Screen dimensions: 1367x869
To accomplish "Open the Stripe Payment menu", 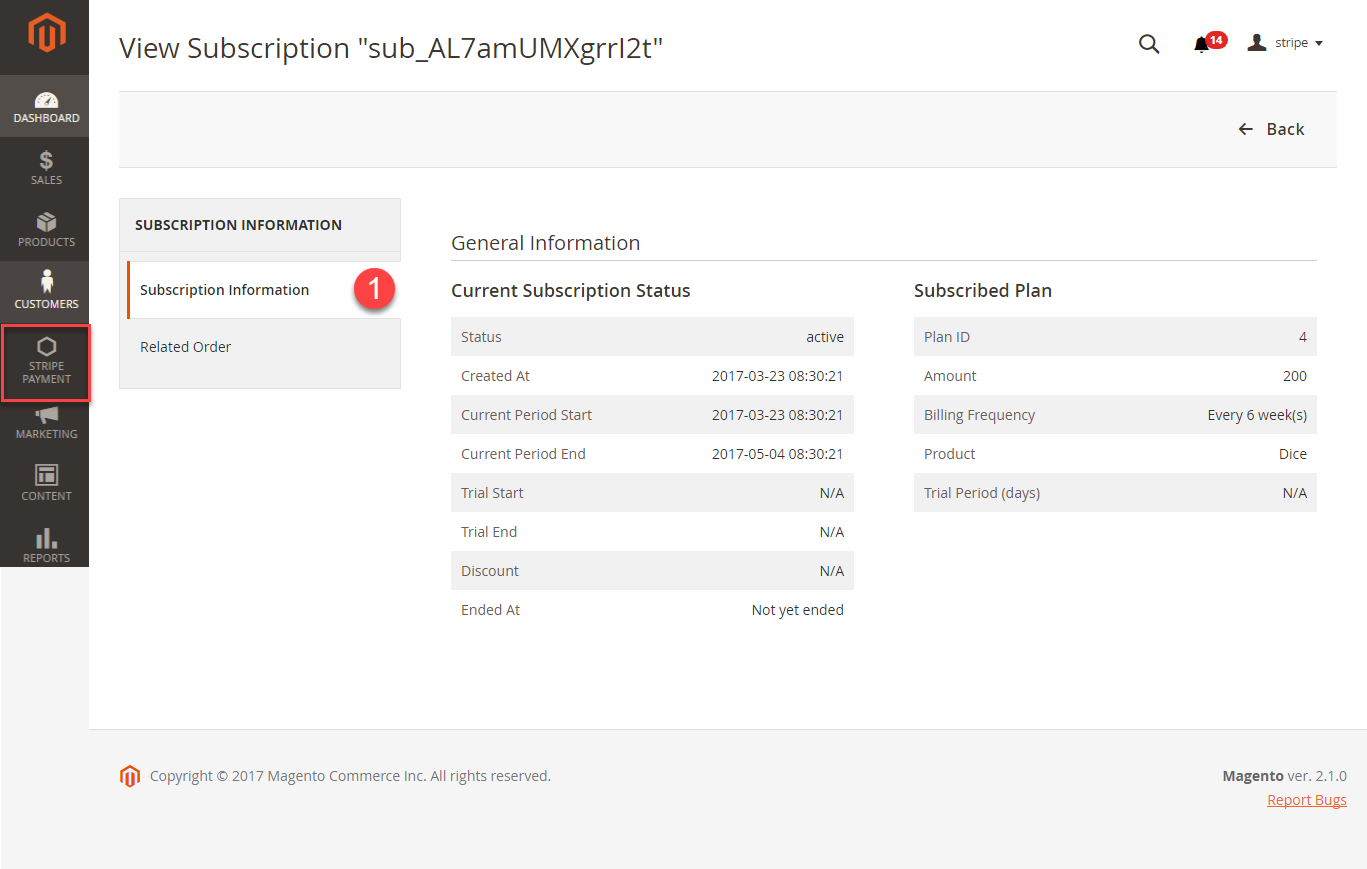I will coord(46,362).
